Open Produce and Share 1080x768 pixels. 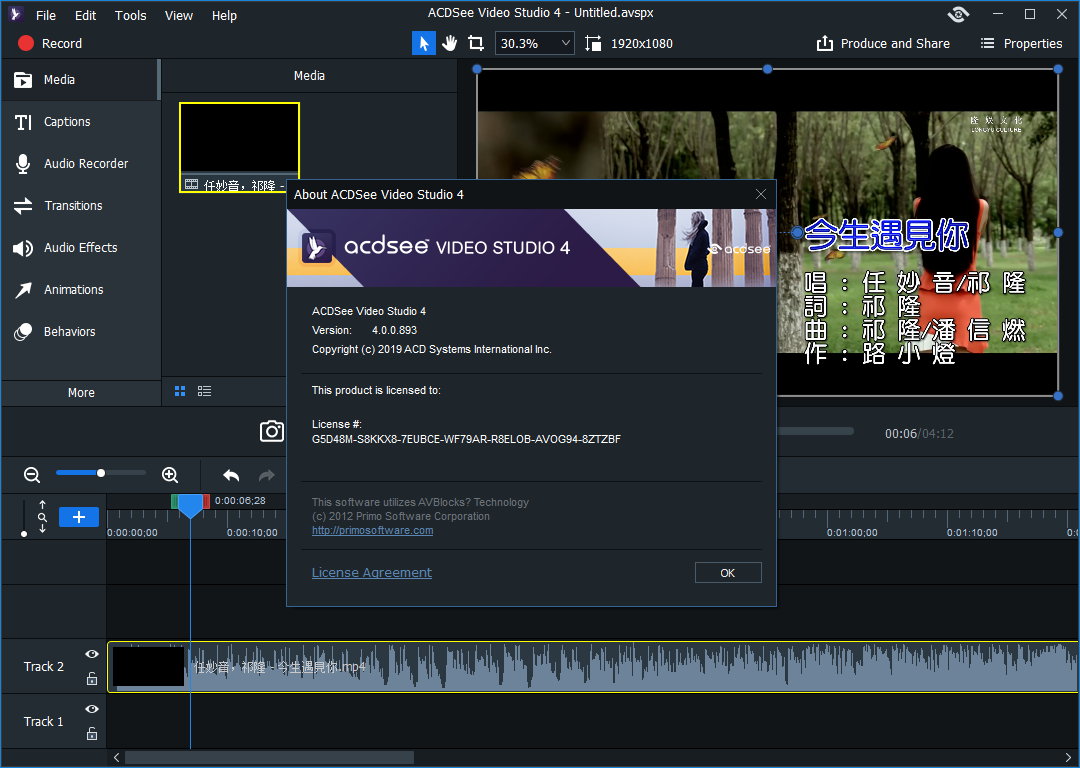click(x=883, y=43)
